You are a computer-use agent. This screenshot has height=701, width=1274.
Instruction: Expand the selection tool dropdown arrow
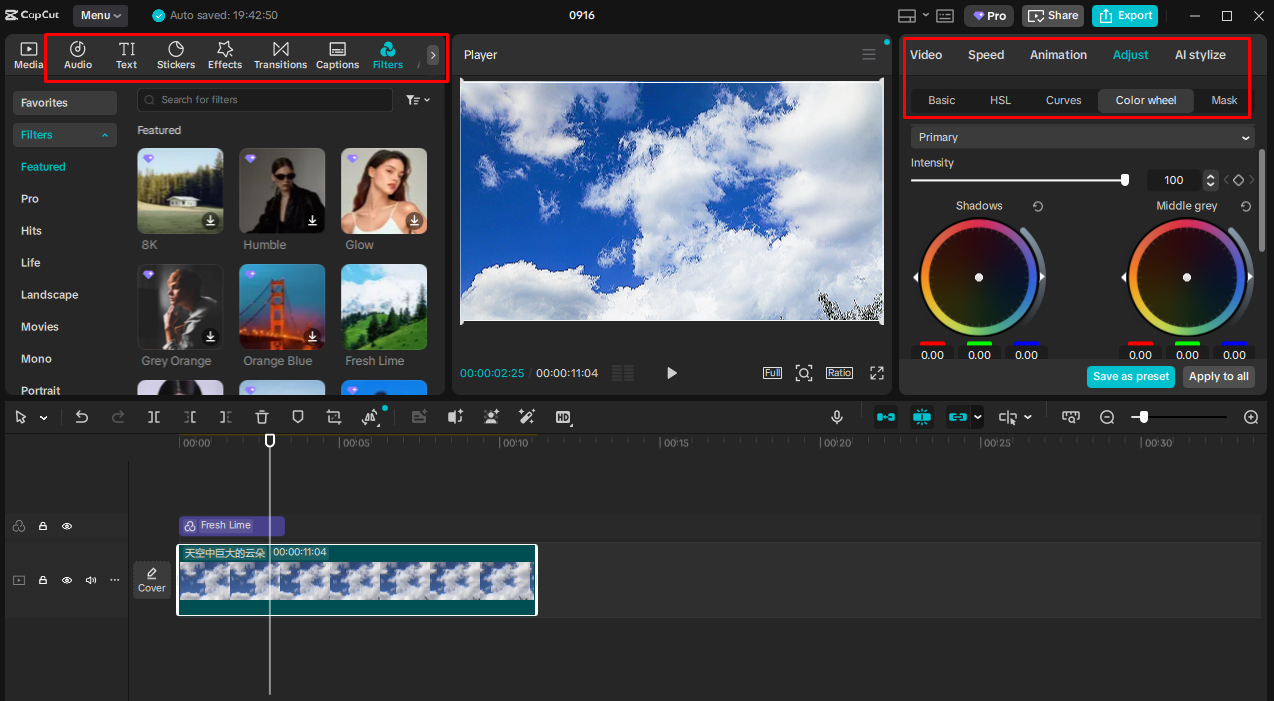(44, 417)
